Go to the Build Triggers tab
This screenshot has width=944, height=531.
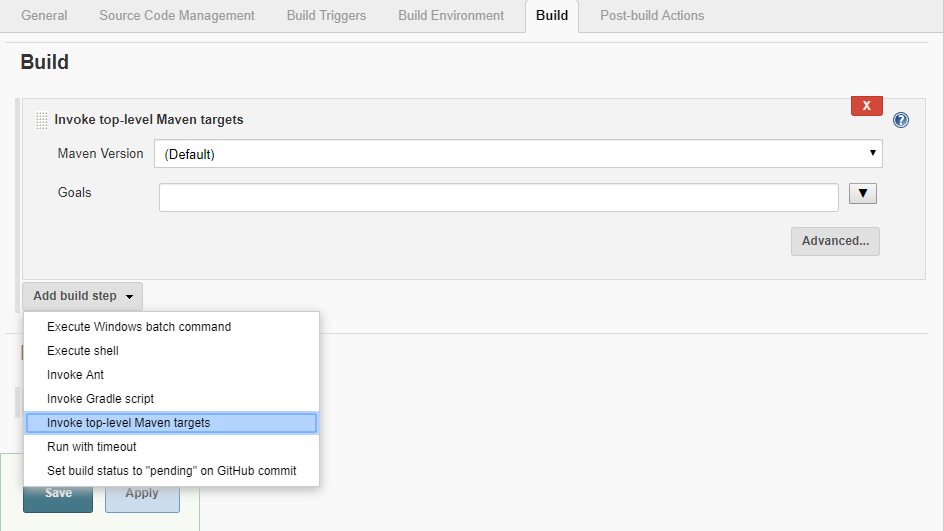326,16
